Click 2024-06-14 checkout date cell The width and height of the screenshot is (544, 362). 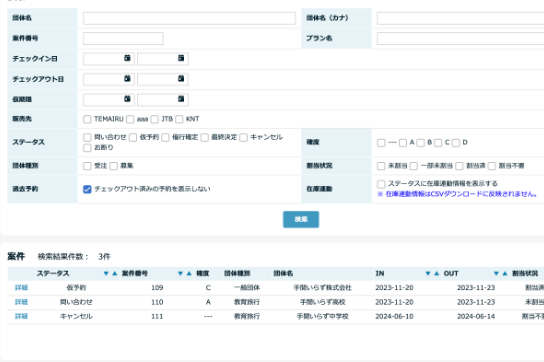click(476, 316)
